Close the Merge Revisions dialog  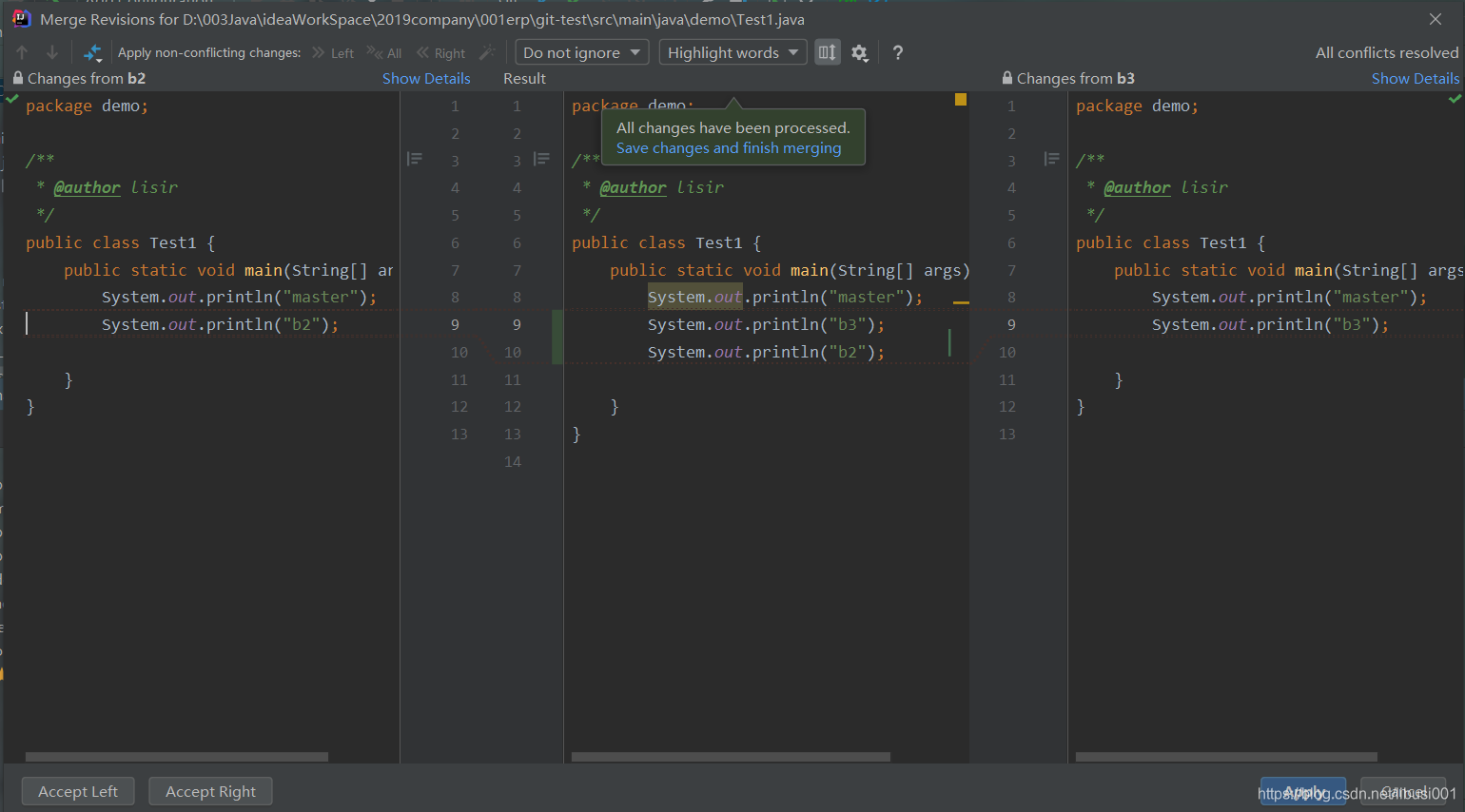coord(1436,19)
